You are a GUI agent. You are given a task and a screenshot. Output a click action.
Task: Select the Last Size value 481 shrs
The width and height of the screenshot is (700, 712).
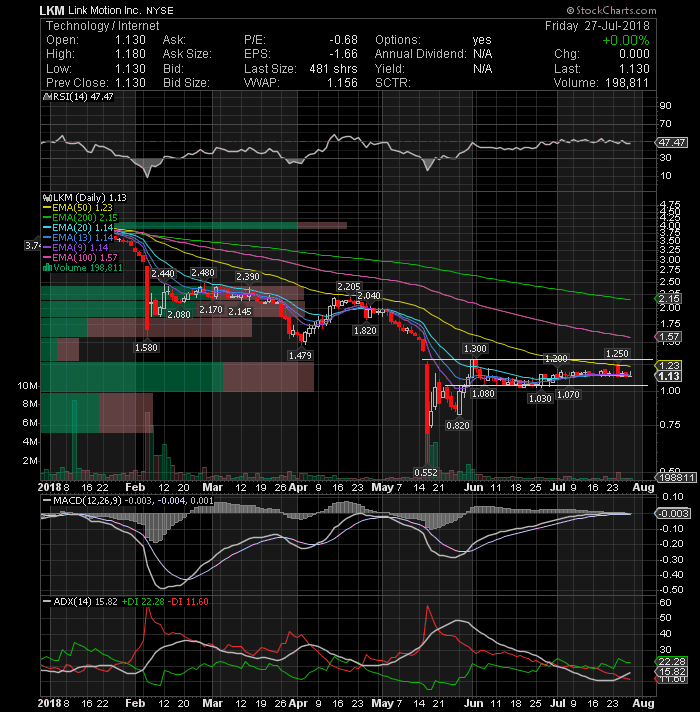[x=333, y=69]
